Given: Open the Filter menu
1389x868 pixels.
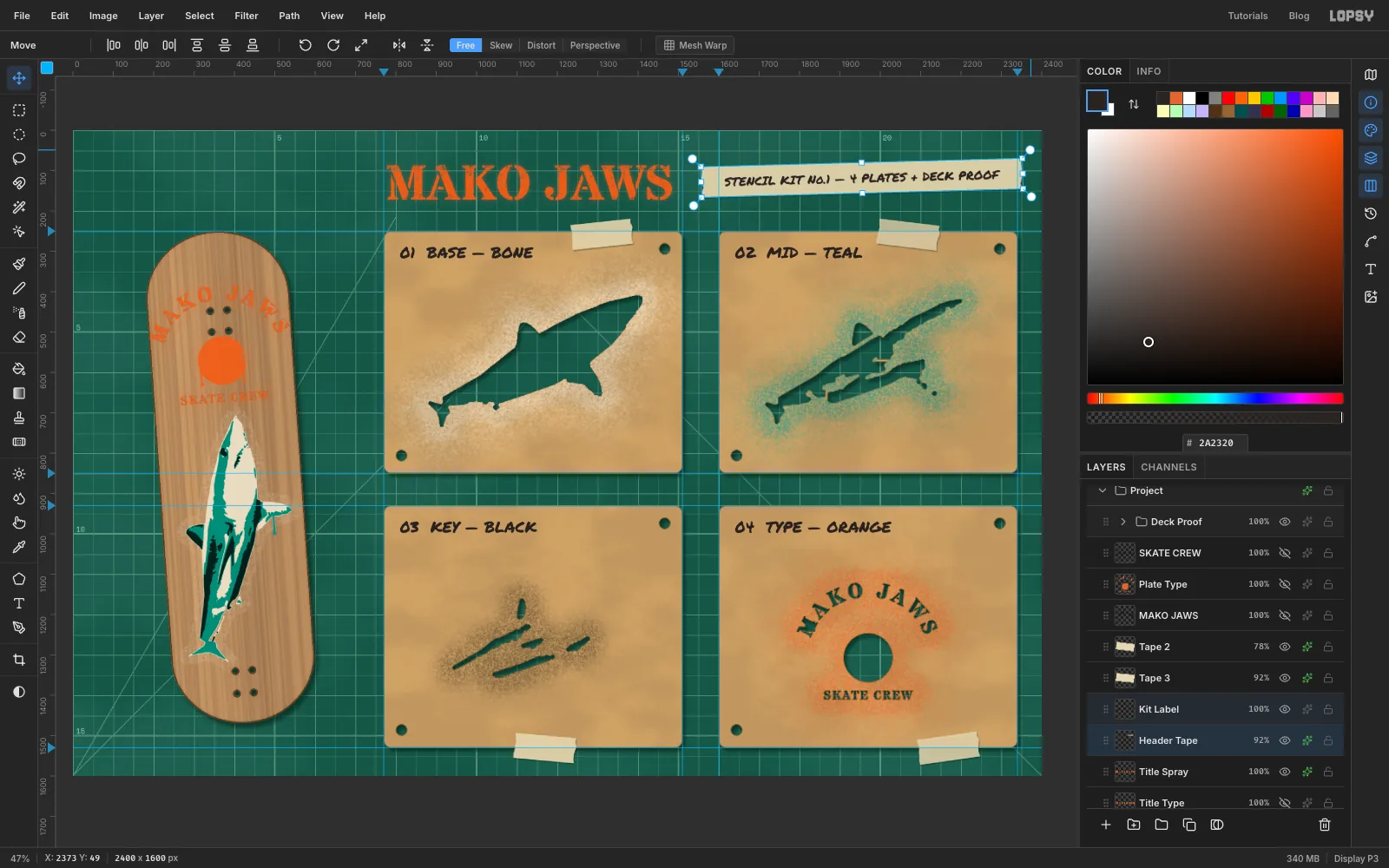Looking at the screenshot, I should tap(247, 16).
